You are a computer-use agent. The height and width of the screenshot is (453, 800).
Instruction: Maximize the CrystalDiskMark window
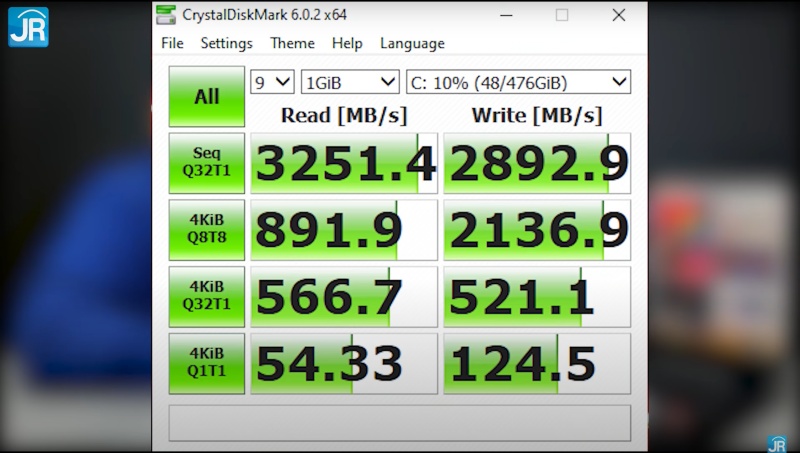562,15
